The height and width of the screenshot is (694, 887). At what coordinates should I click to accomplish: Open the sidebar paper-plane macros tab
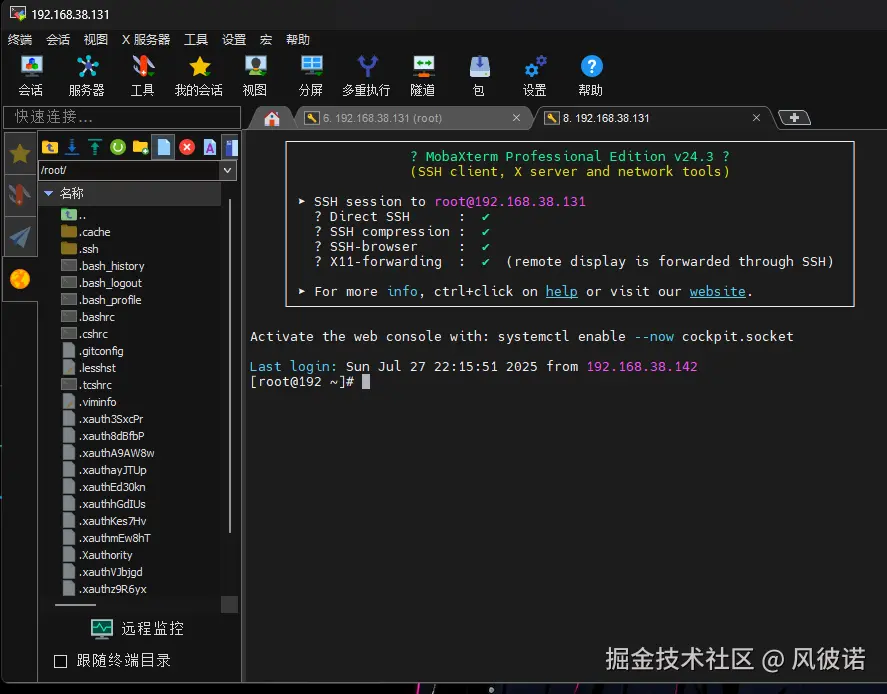20,237
